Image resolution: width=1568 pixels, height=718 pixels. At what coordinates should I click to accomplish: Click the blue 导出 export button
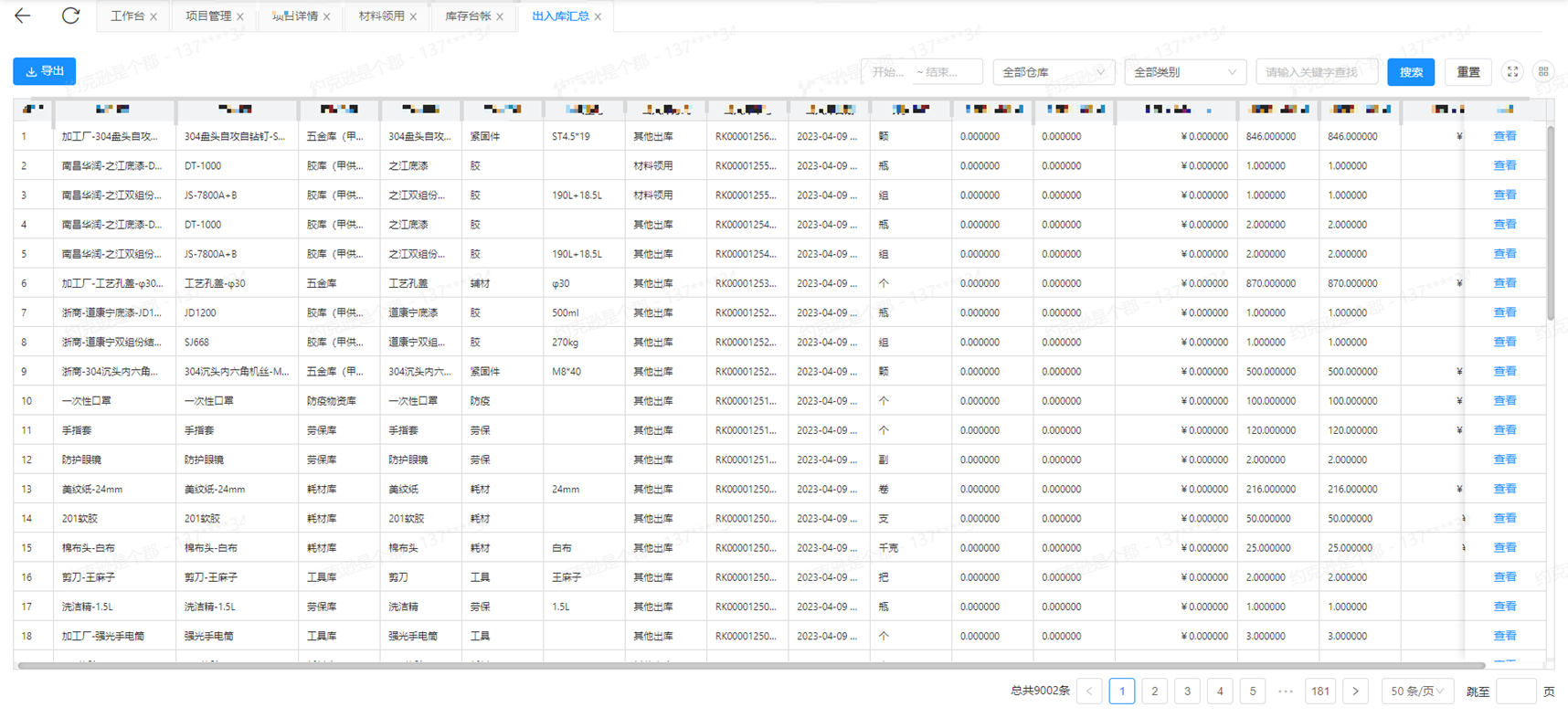(x=45, y=71)
